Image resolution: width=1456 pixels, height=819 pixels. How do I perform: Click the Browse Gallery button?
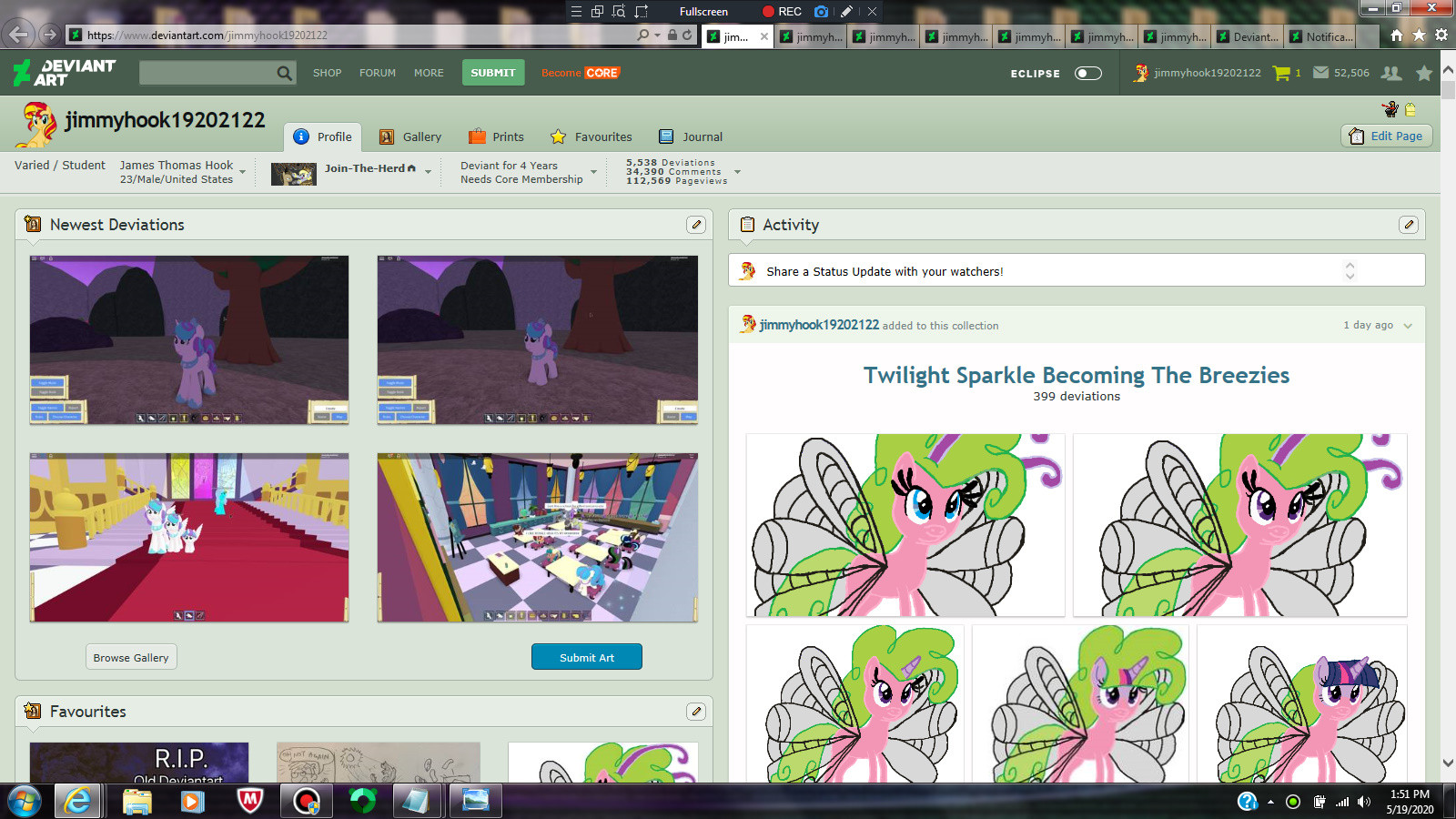(131, 658)
